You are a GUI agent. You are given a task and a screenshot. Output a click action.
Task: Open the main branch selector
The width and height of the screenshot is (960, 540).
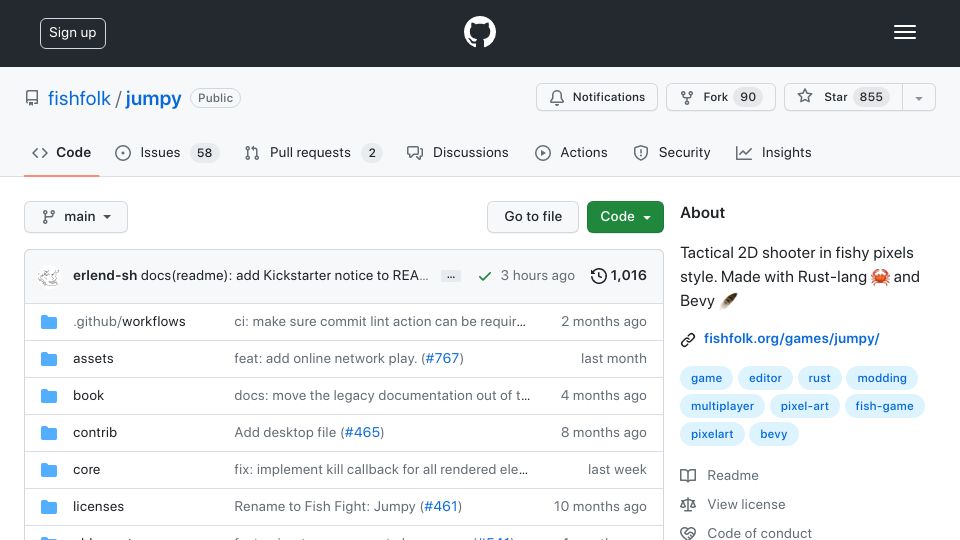coord(76,217)
